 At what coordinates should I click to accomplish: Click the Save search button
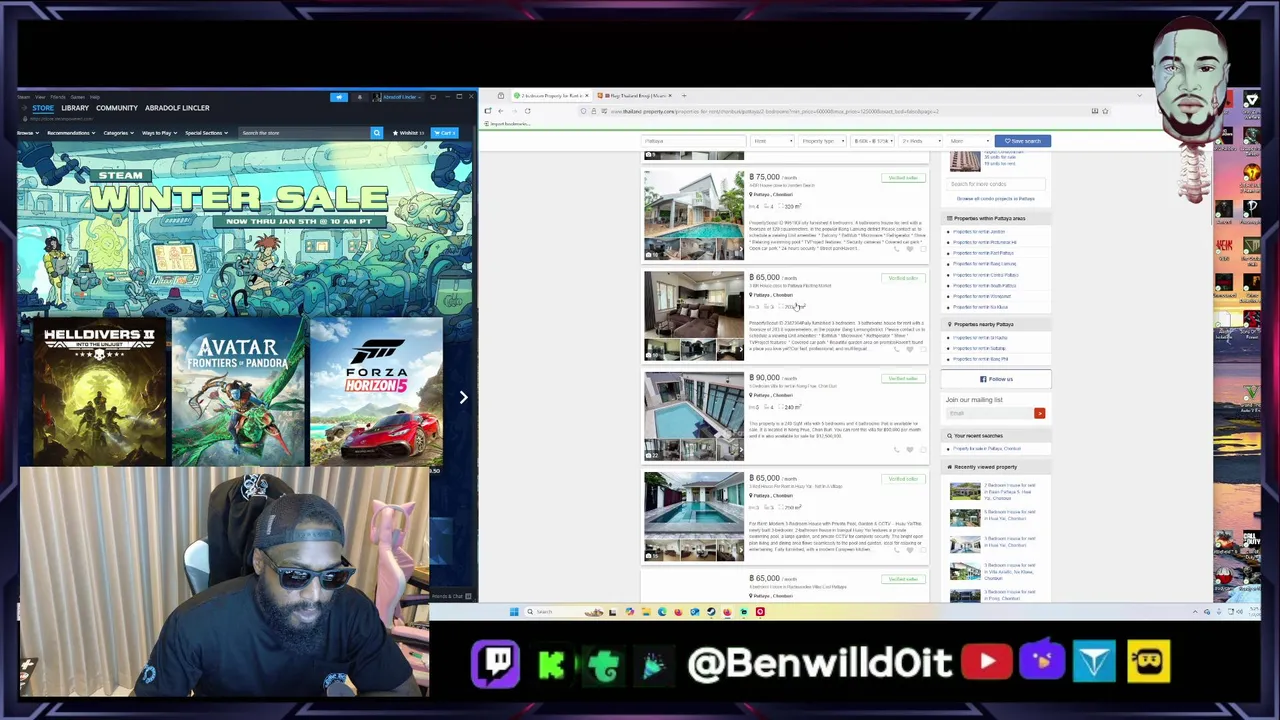click(x=1023, y=141)
